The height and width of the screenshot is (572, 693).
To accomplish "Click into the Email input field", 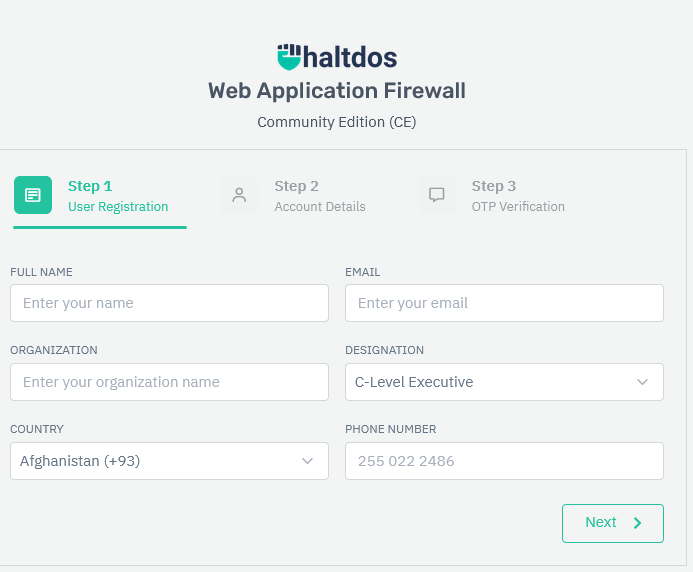I will 504,303.
